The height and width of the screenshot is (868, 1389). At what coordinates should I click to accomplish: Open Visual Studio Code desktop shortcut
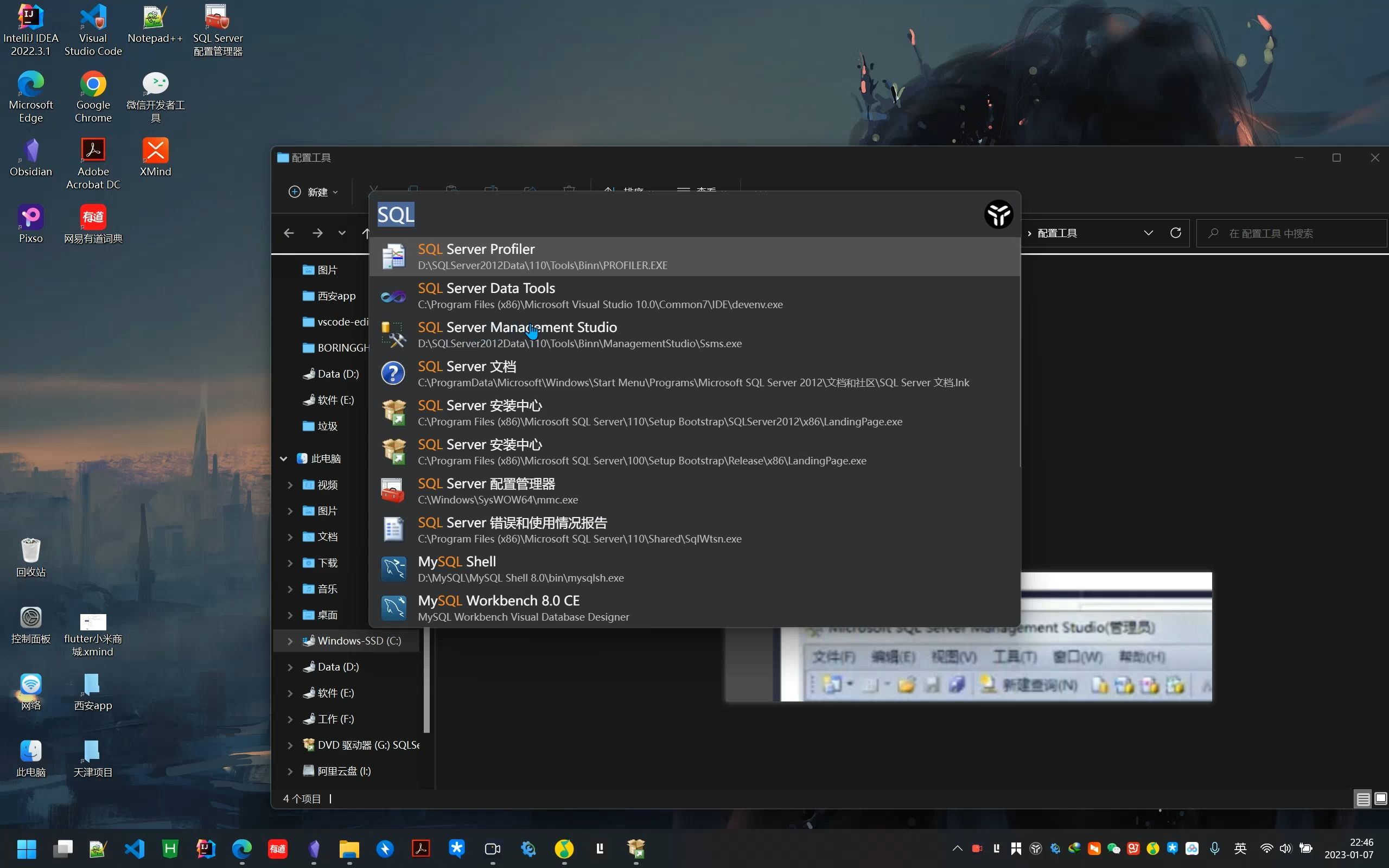pyautogui.click(x=93, y=30)
